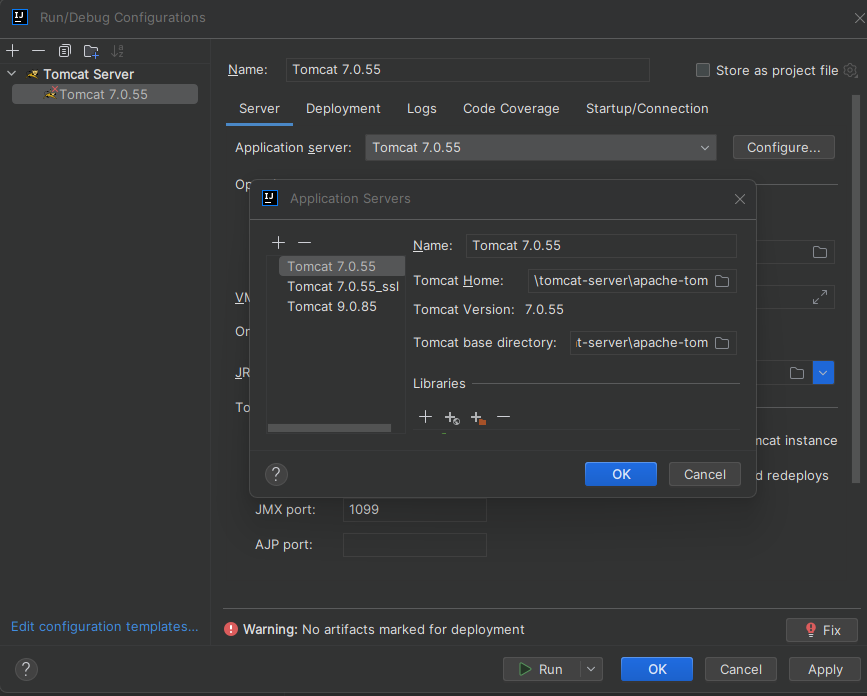Image resolution: width=867 pixels, height=696 pixels.
Task: Click the Run/Debug dialog vertical scrollbar
Action: (856, 290)
